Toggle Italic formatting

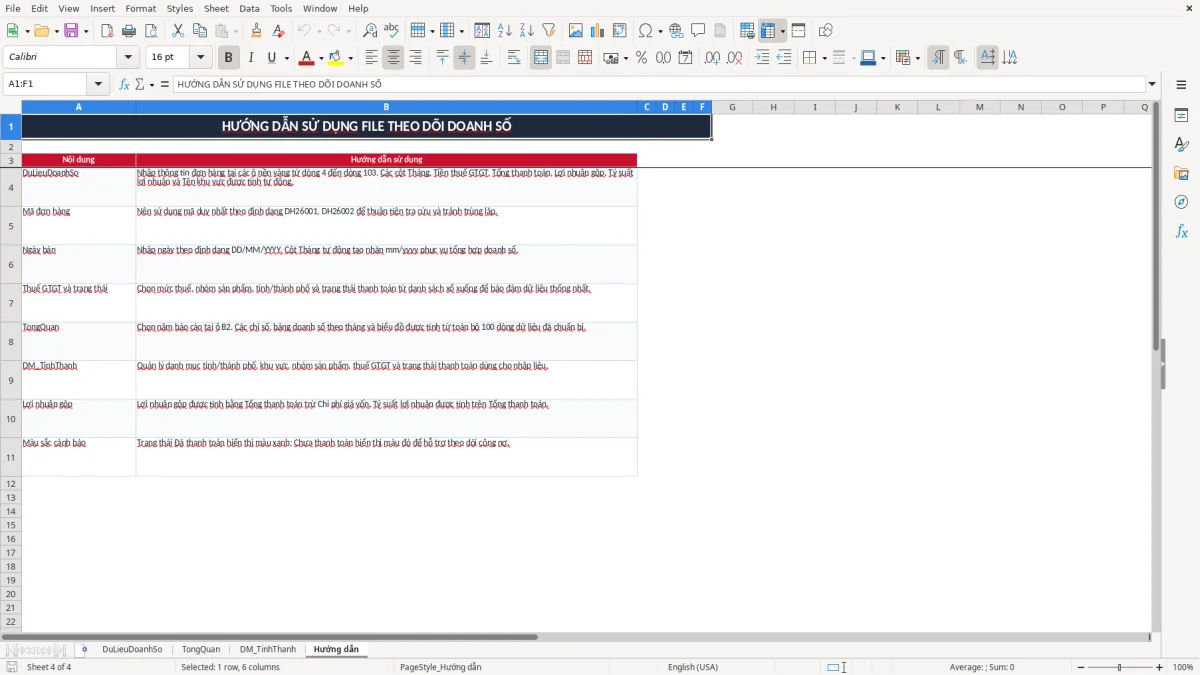(251, 58)
